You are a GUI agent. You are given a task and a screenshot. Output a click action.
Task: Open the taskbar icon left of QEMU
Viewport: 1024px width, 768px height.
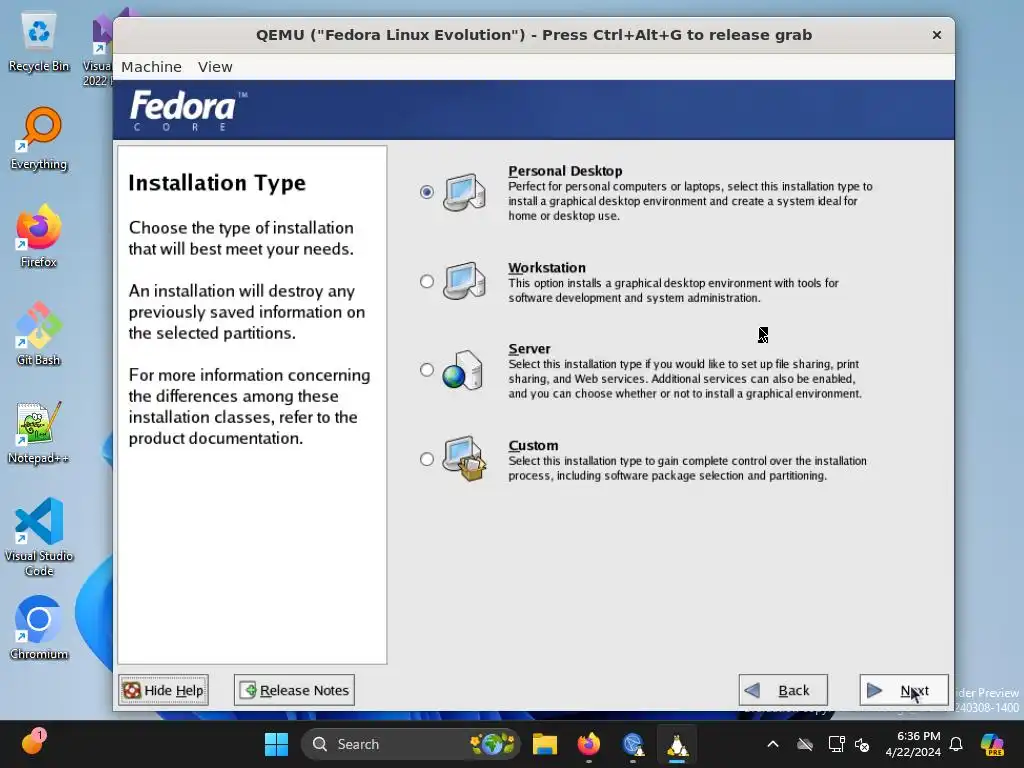(633, 744)
